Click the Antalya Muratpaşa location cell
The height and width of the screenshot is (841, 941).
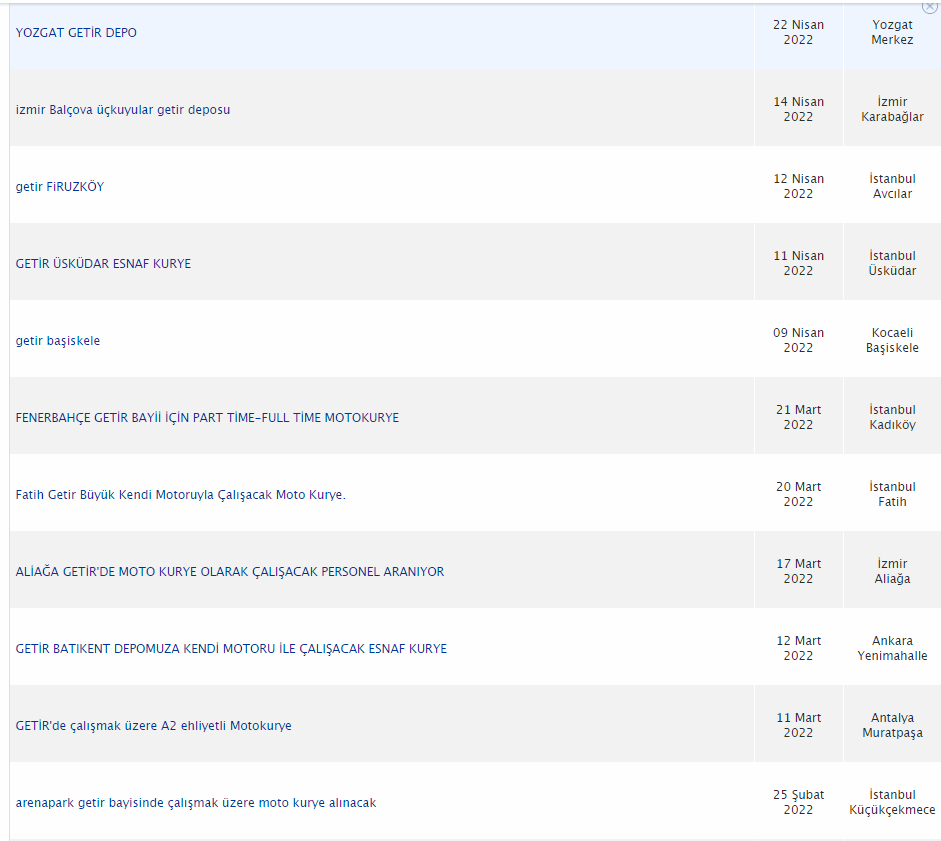[892, 725]
